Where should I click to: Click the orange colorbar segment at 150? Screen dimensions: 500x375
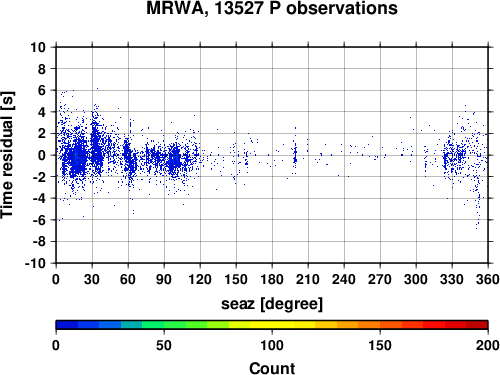[380, 325]
